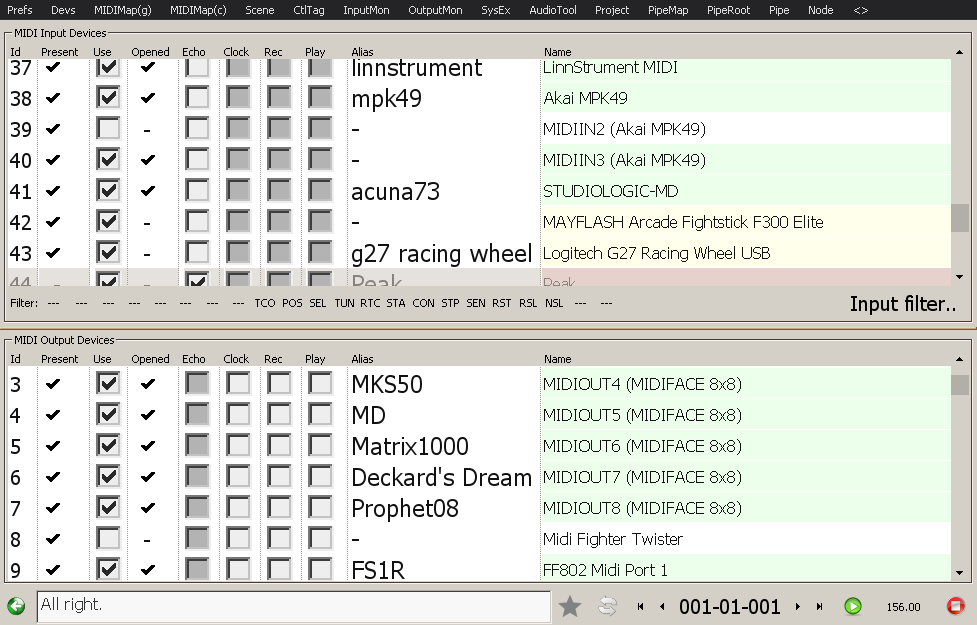Jump to song start with skip-back icon

click(640, 606)
